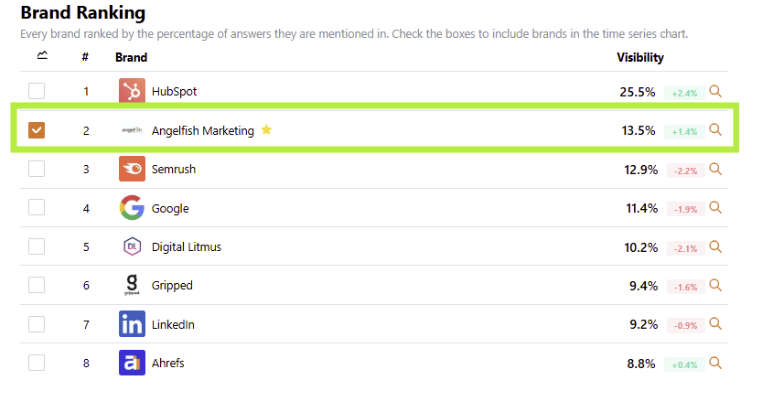
Task: Check the HubSpot chart checkbox
Action: pos(36,91)
